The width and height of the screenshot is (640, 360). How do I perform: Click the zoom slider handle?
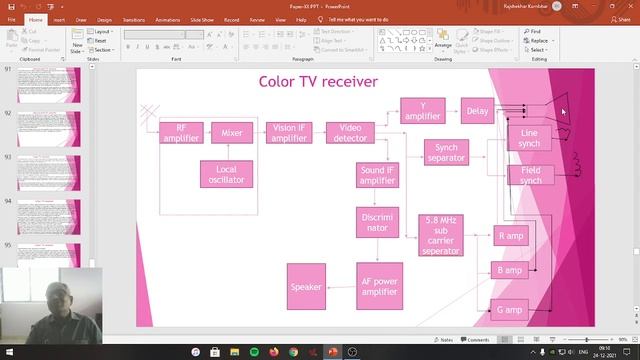click(587, 340)
